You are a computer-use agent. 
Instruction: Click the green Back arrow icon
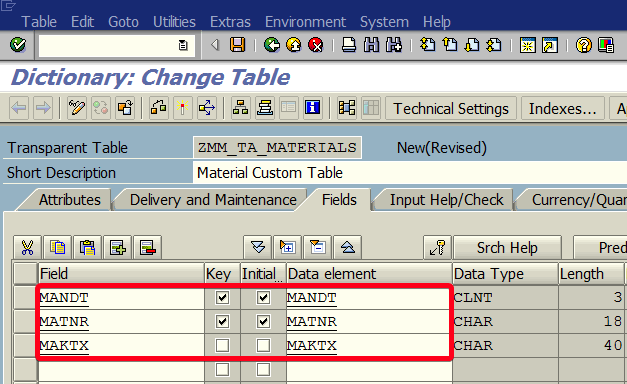(x=272, y=45)
